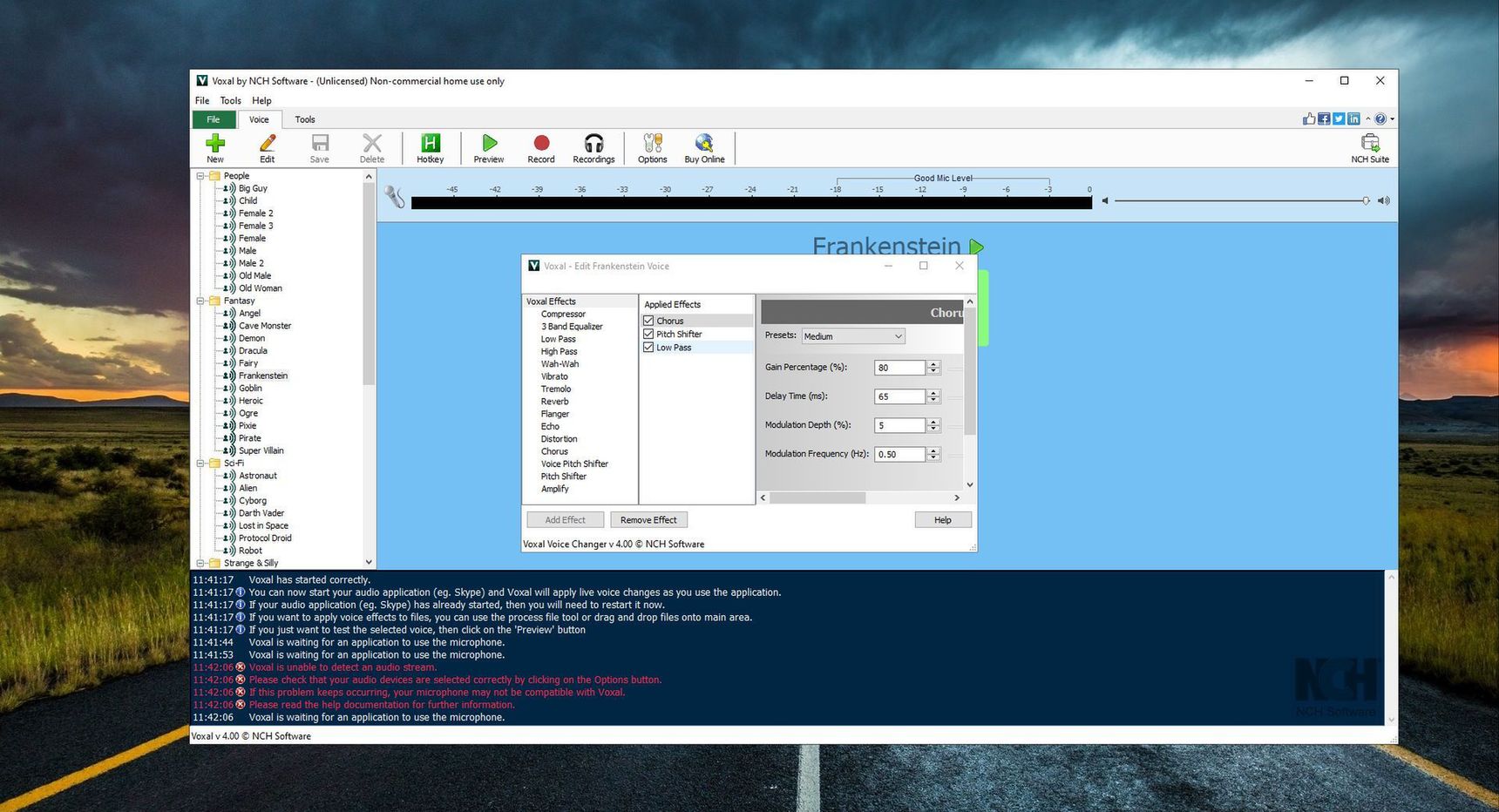This screenshot has width=1499, height=812.
Task: Switch to the Tools ribbon tab
Action: pos(305,119)
